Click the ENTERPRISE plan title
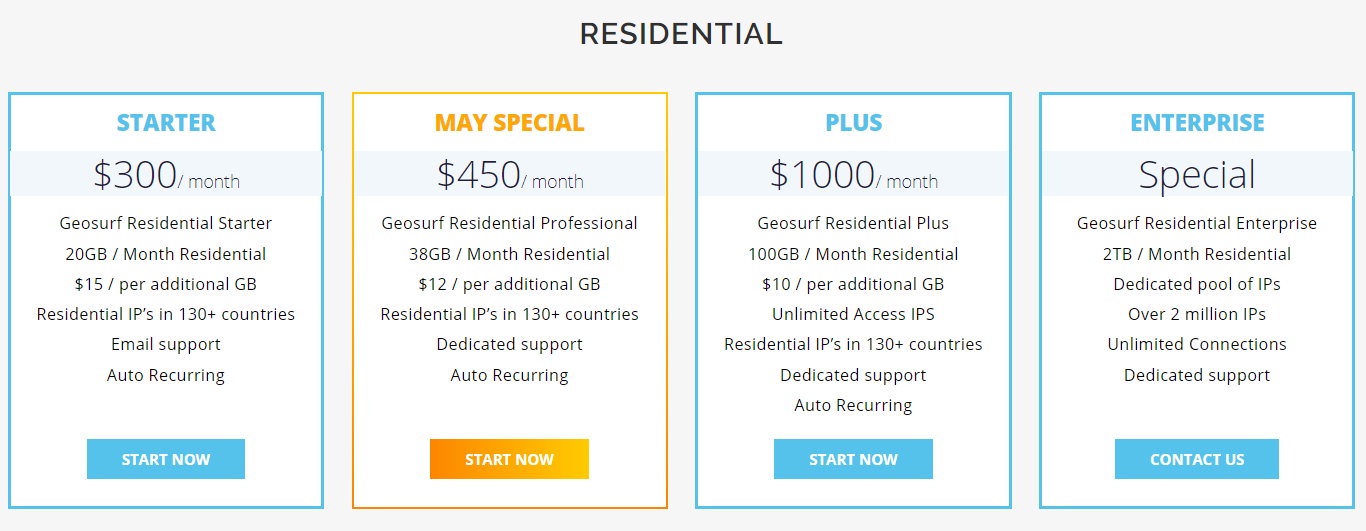1366x531 pixels. (x=1197, y=123)
